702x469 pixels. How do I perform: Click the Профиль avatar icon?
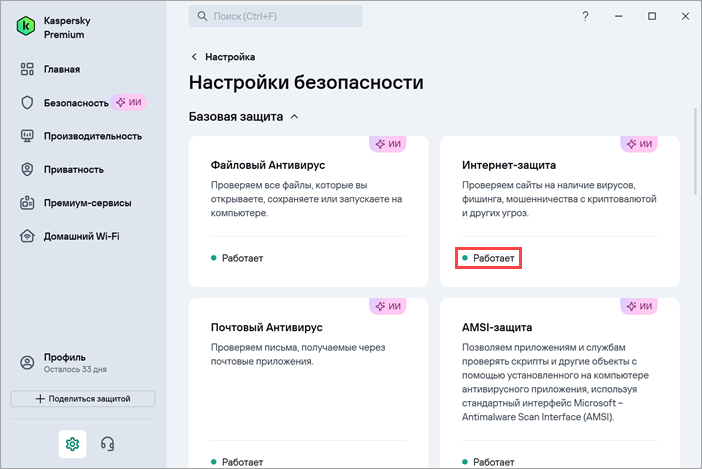click(27, 362)
